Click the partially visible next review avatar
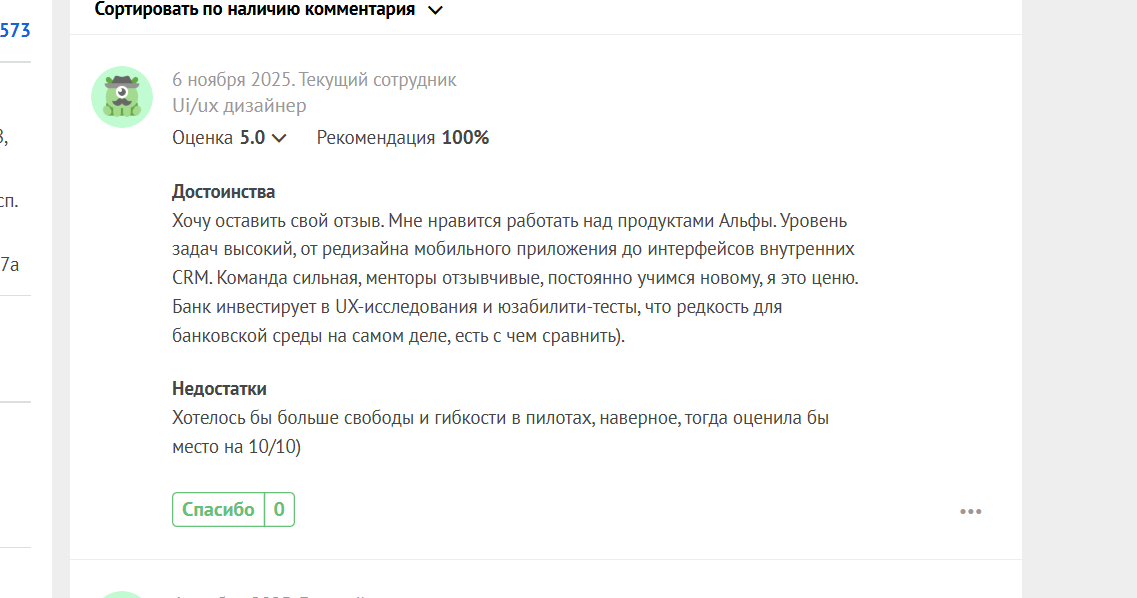 coord(122,594)
